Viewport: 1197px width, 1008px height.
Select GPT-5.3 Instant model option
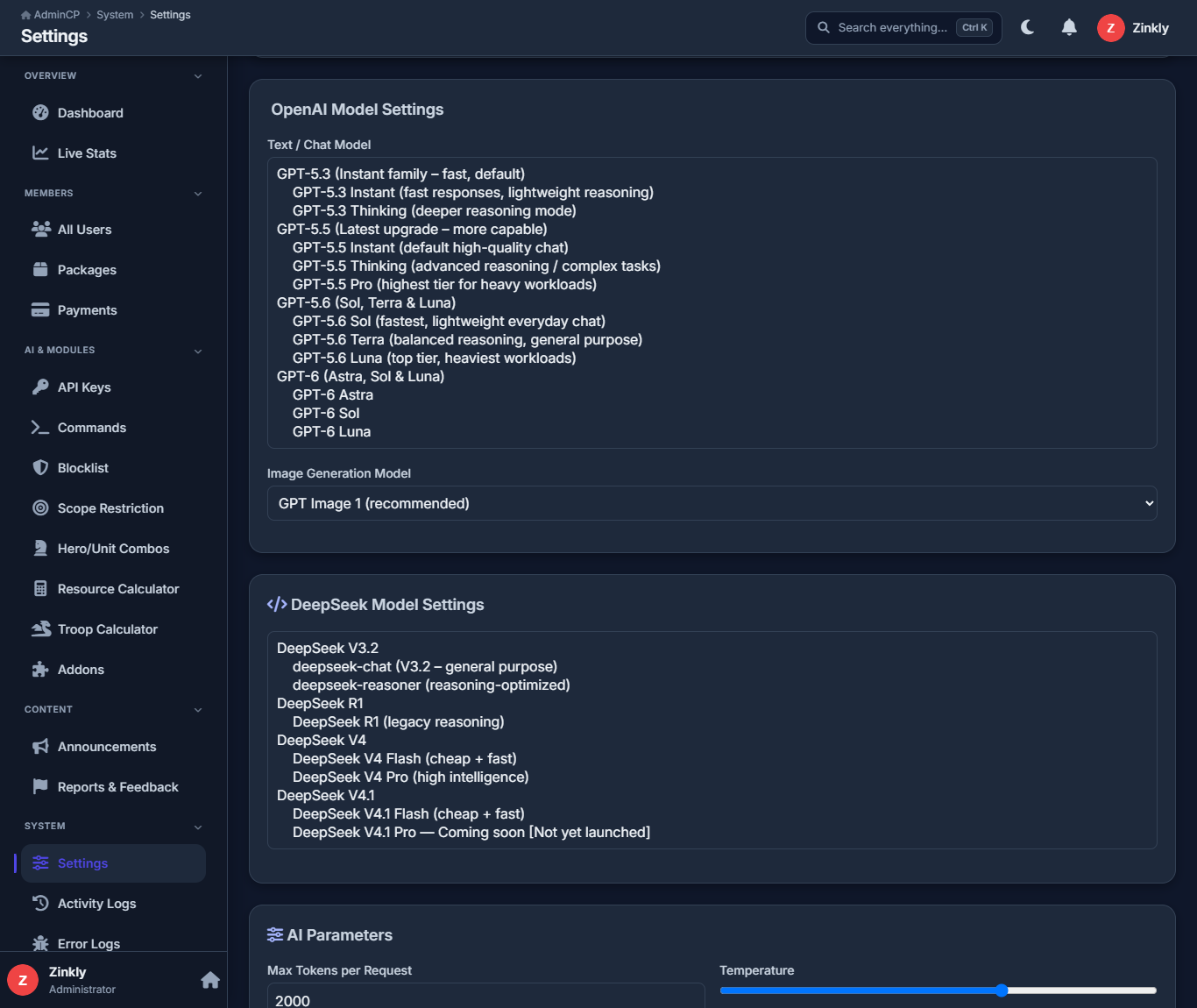[473, 192]
